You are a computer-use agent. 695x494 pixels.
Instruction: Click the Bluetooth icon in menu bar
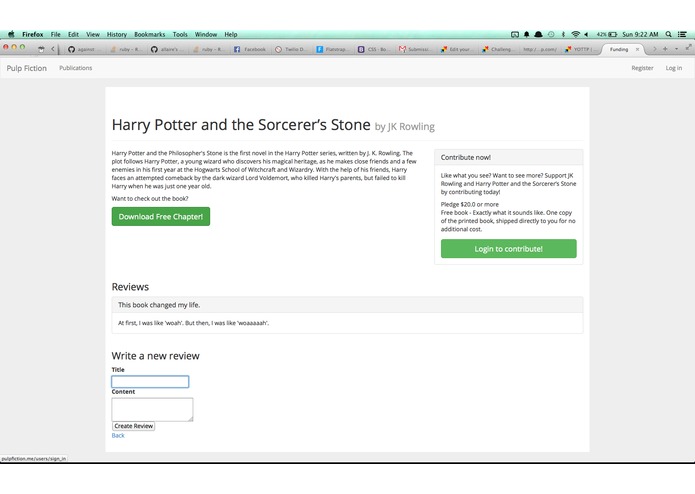[563, 34]
